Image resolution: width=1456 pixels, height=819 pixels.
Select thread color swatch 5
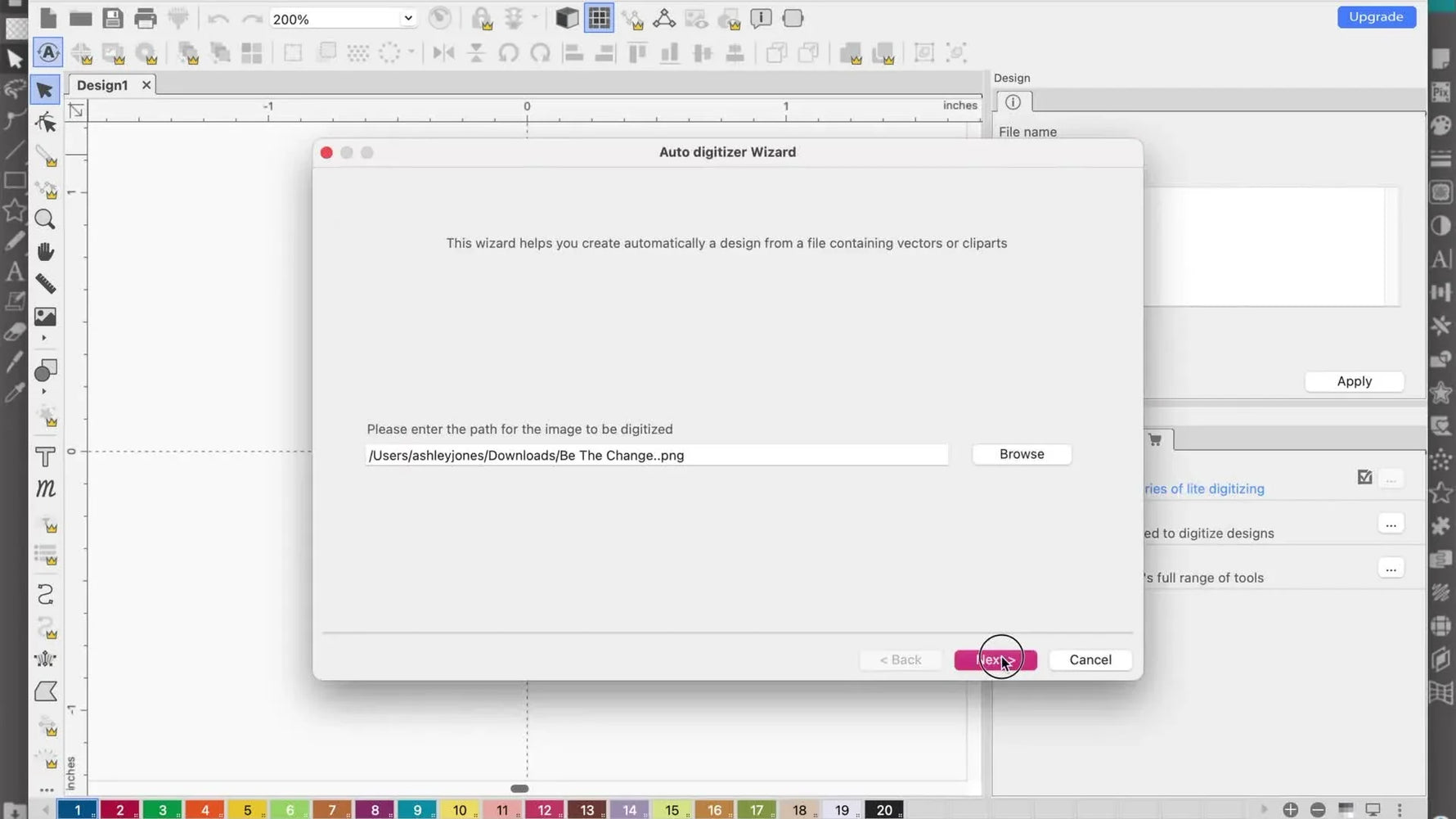pos(247,810)
